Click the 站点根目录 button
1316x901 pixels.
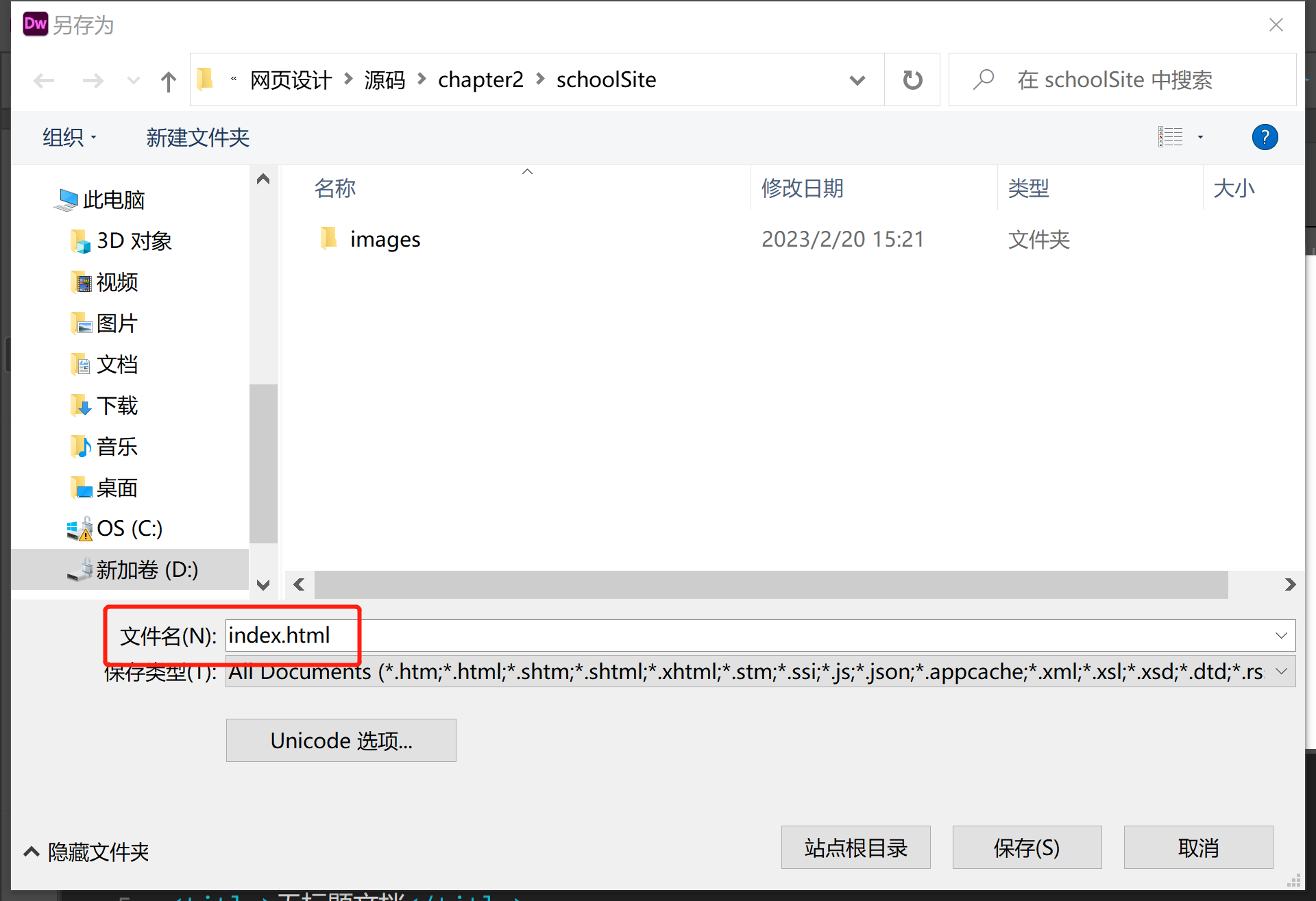[x=855, y=848]
